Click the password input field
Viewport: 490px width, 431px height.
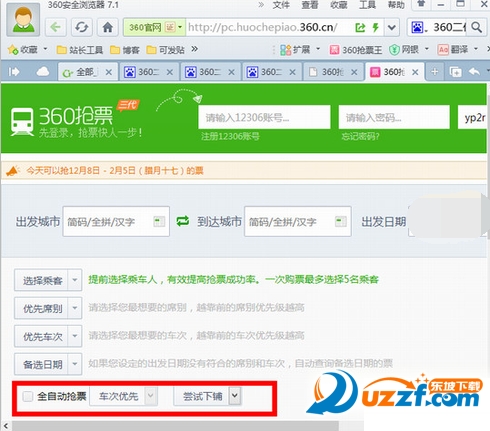[394, 117]
